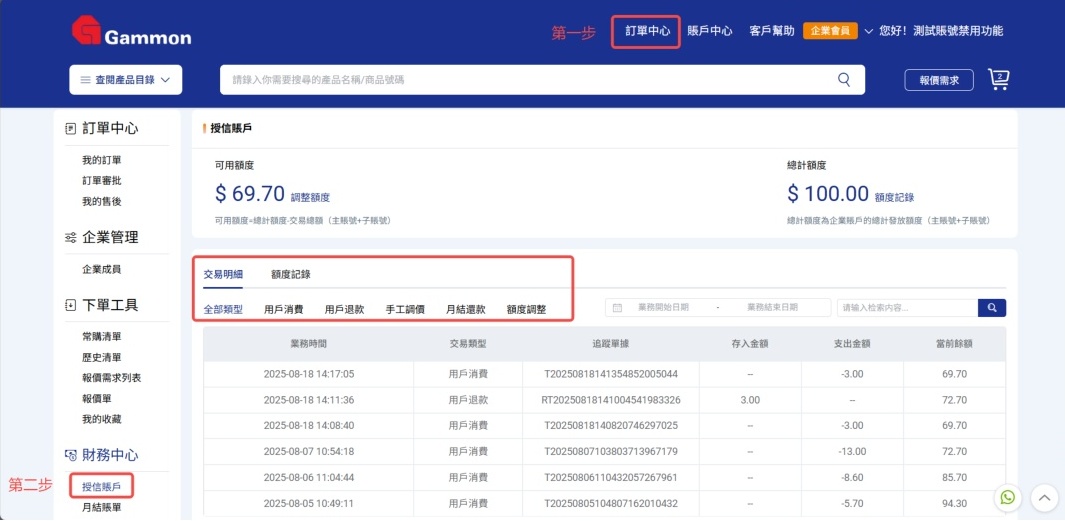
Task: Open the 訂單中心 top menu
Action: point(647,31)
